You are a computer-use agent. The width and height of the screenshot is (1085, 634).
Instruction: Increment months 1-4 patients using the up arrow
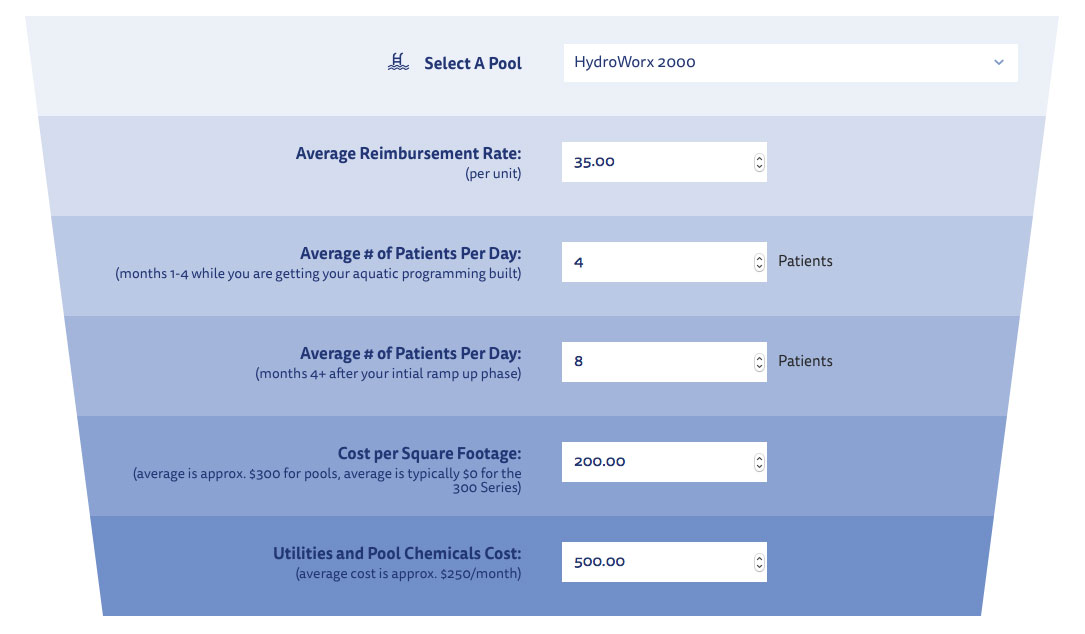pyautogui.click(x=759, y=258)
